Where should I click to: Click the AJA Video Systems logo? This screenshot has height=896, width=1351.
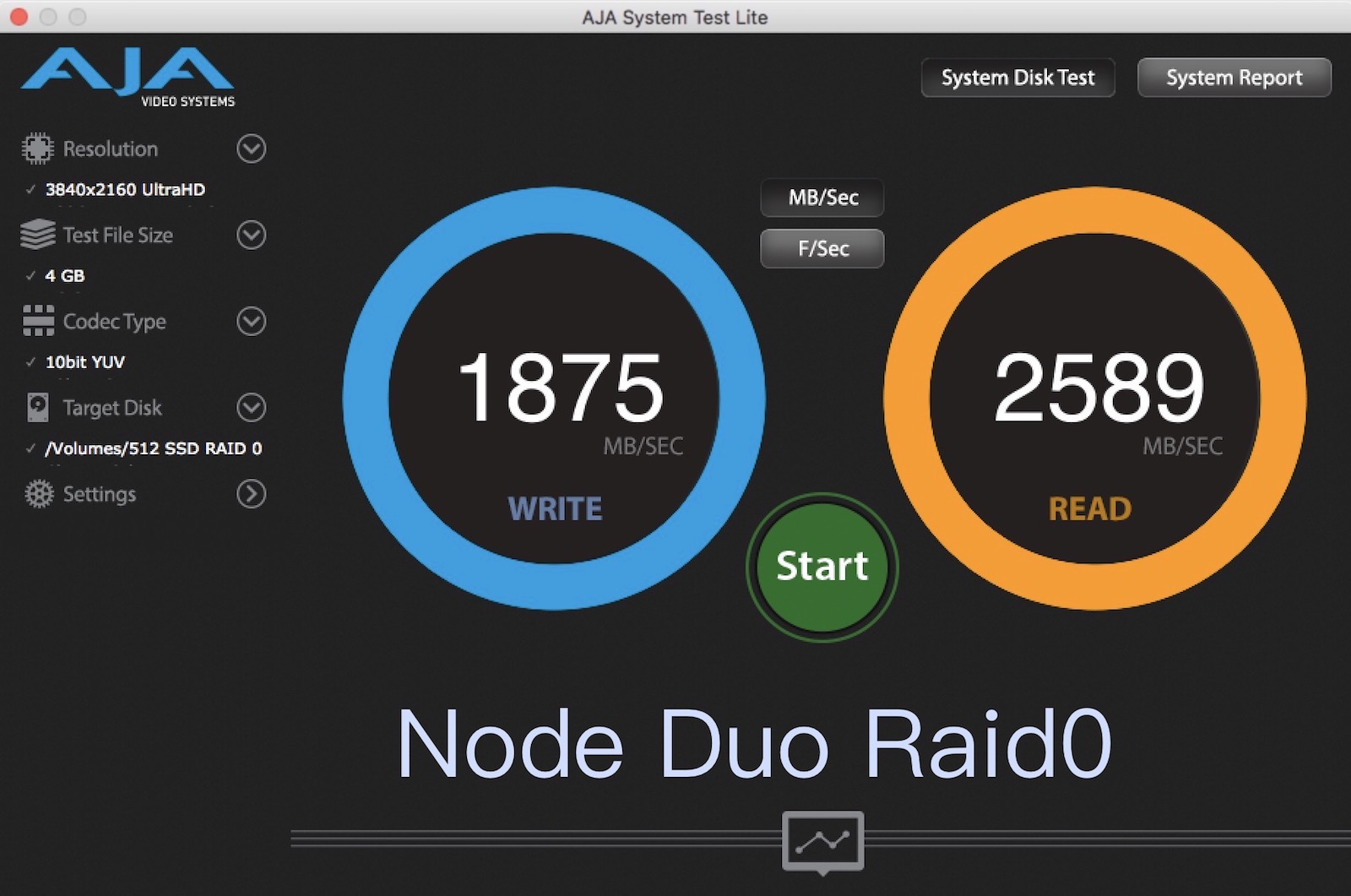pos(128,78)
